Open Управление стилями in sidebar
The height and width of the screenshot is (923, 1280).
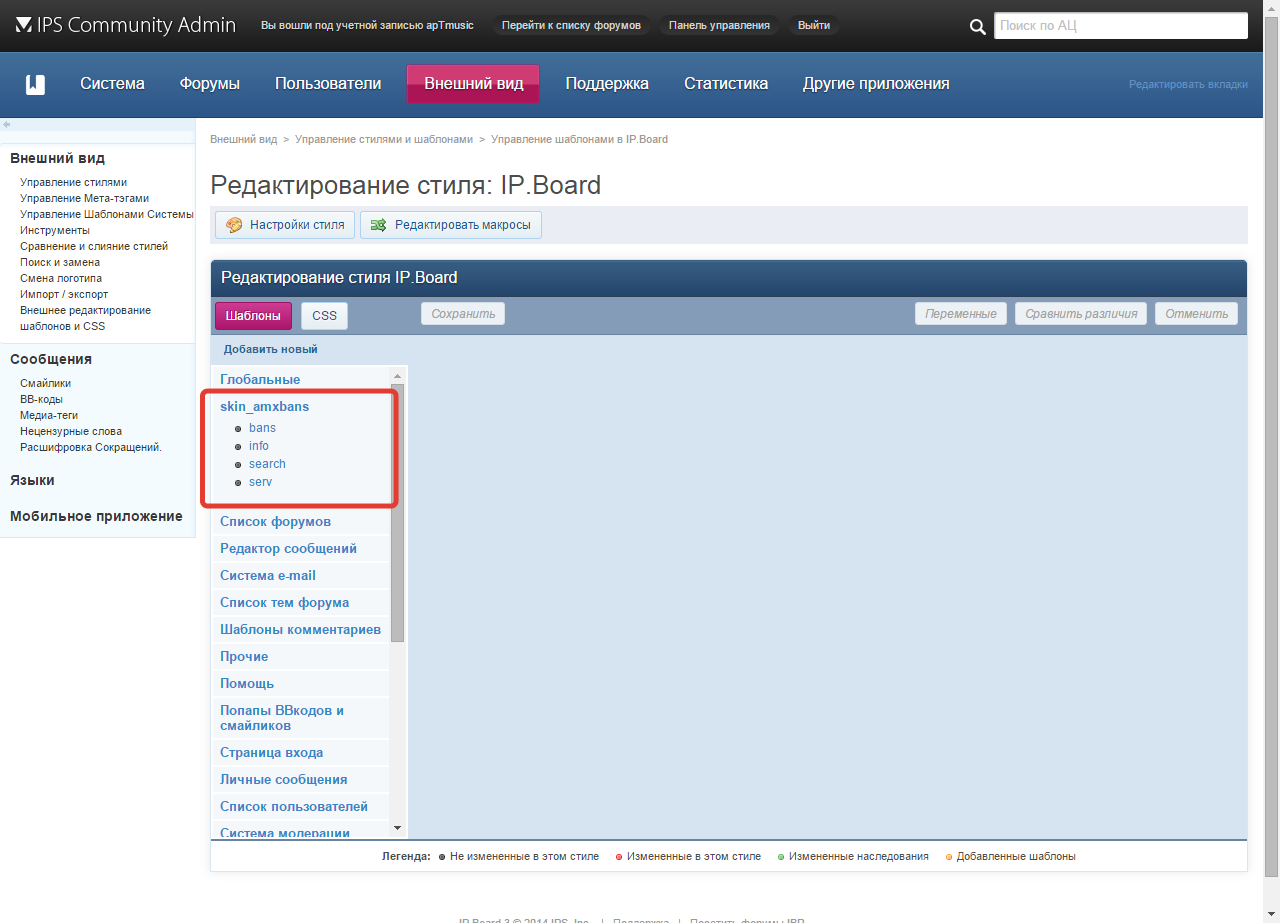[x=74, y=182]
